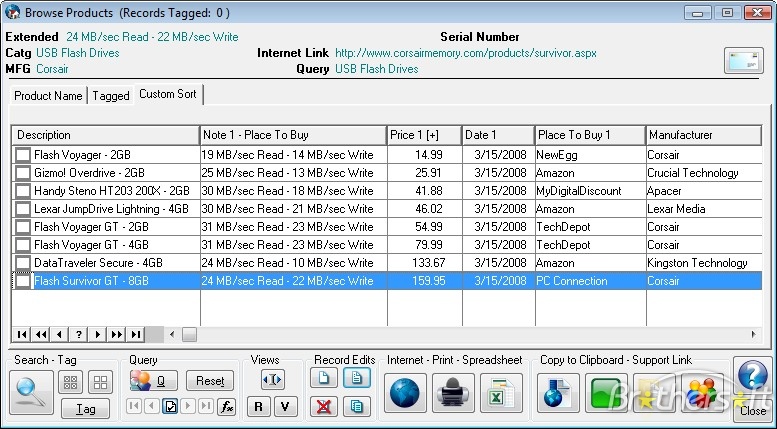Go to next record with navigator arrow
This screenshot has height=429, width=777.
tap(98, 334)
